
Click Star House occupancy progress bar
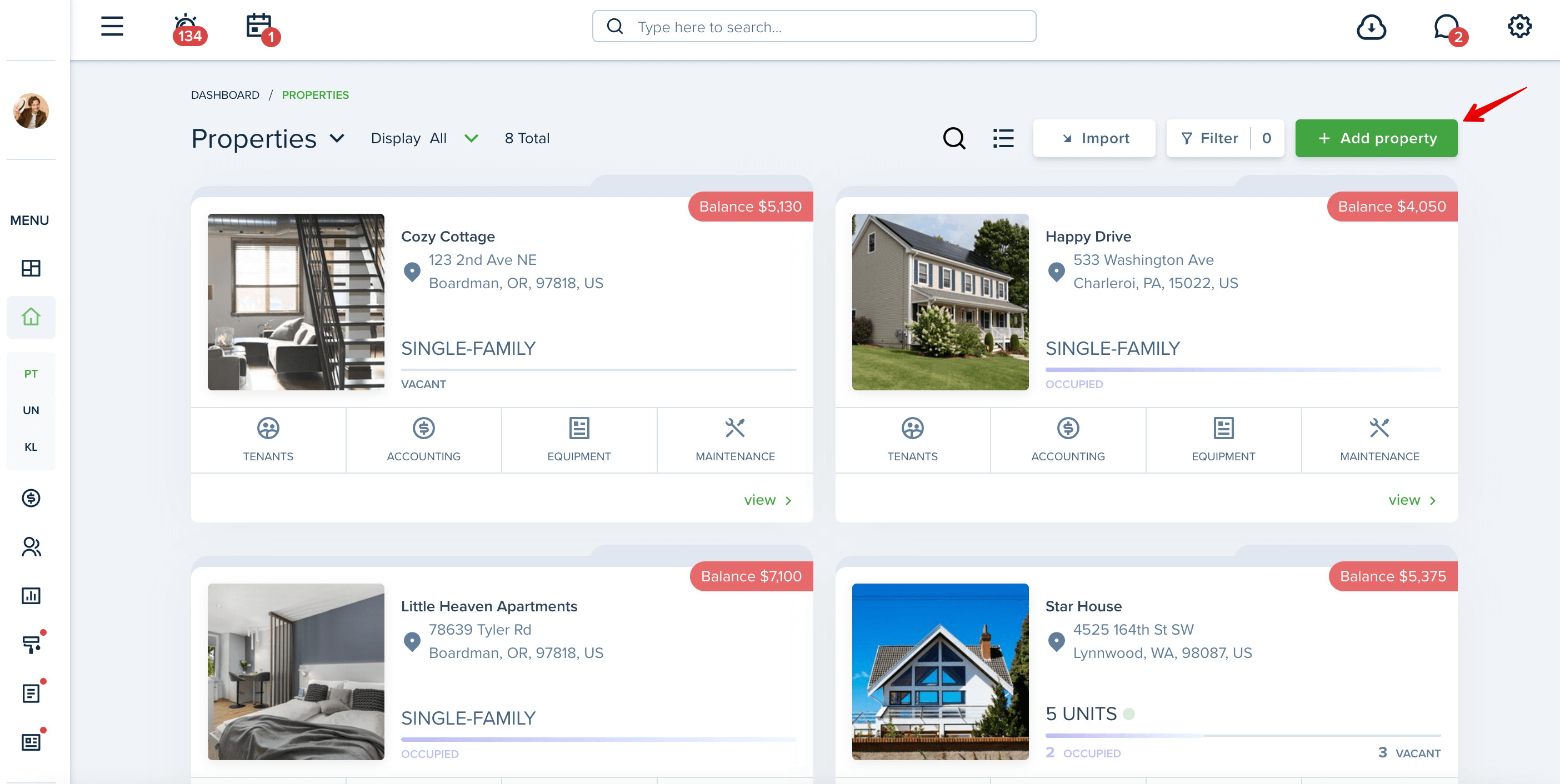[x=1243, y=736]
